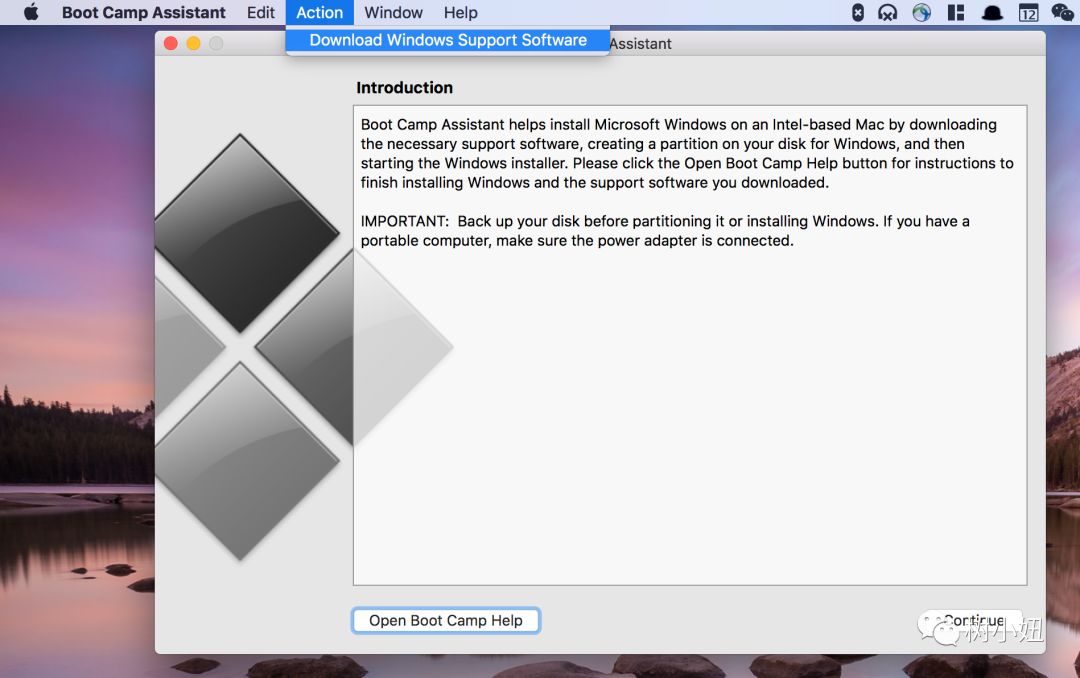Viewport: 1080px width, 678px height.
Task: Click Open Boot Camp Help button
Action: 446,620
